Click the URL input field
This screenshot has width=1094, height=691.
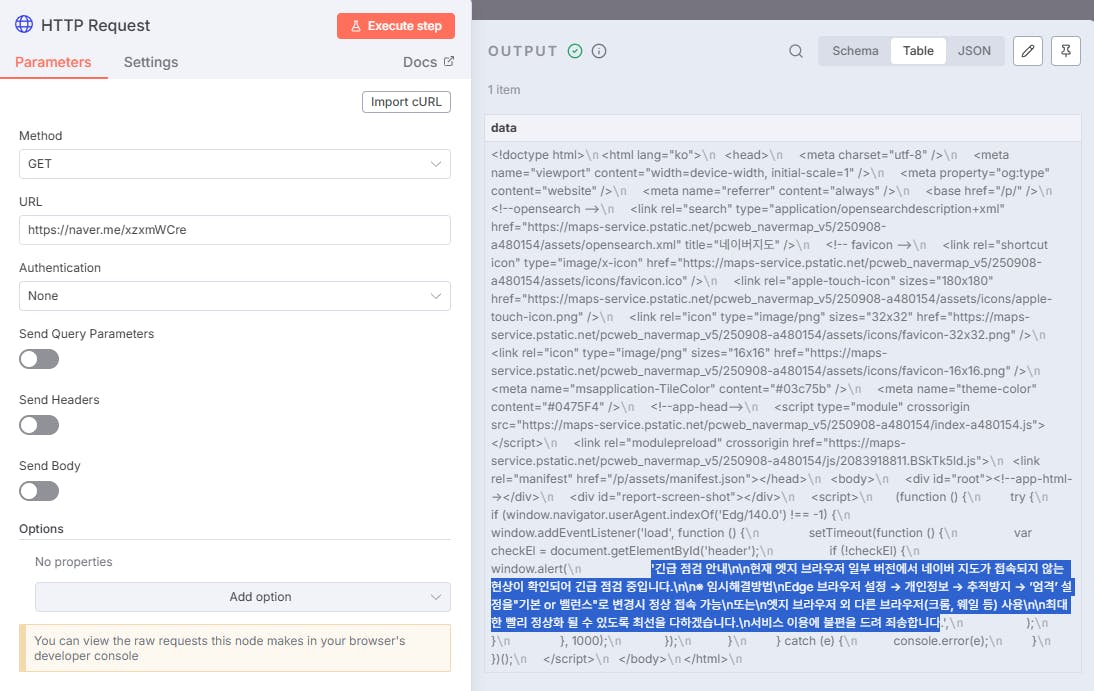[x=234, y=230]
